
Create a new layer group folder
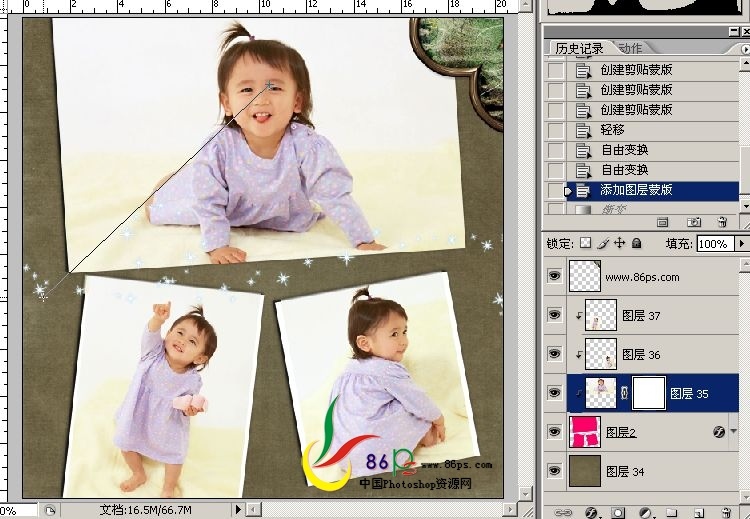tap(672, 513)
